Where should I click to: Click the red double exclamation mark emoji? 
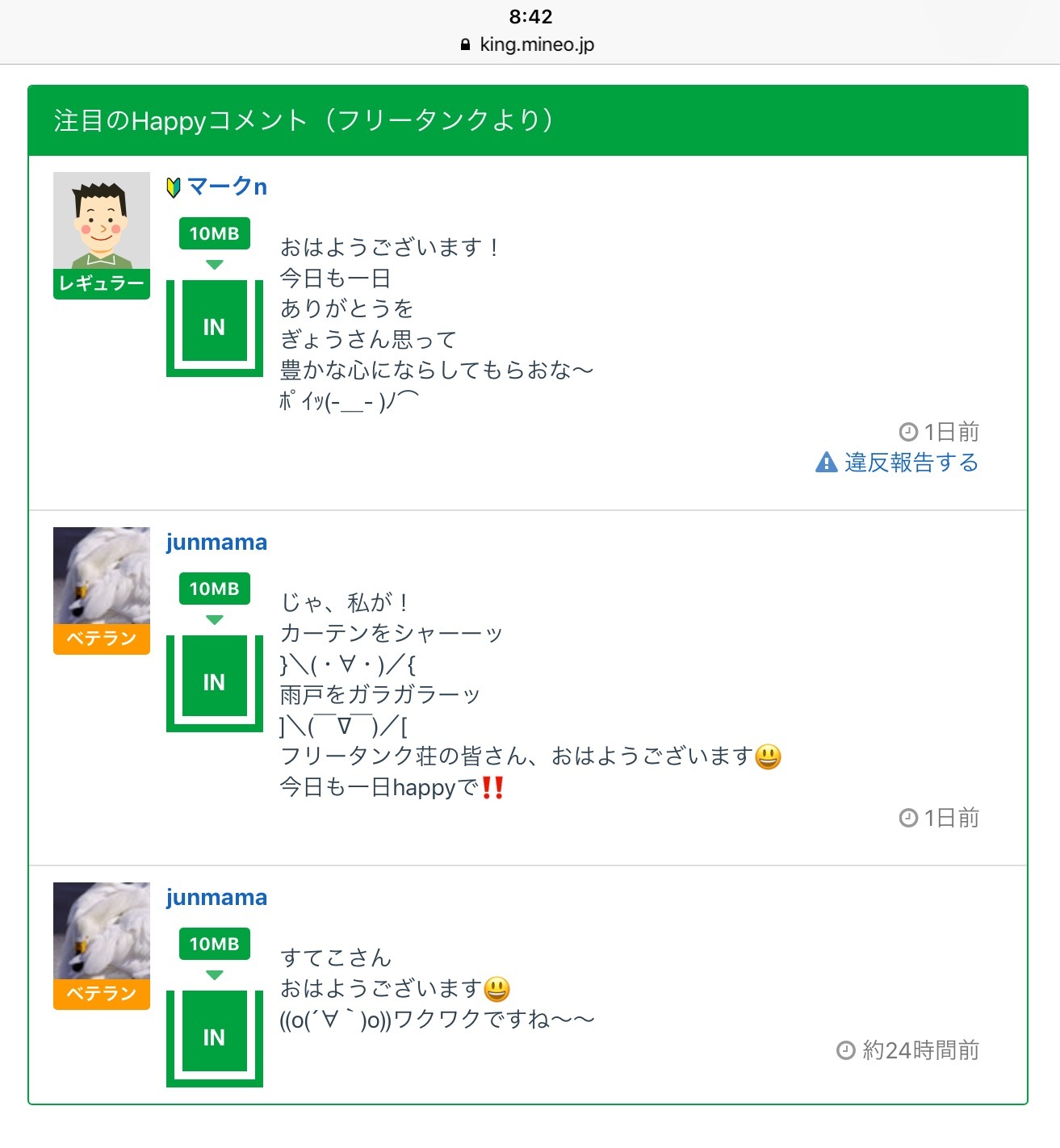tap(492, 787)
